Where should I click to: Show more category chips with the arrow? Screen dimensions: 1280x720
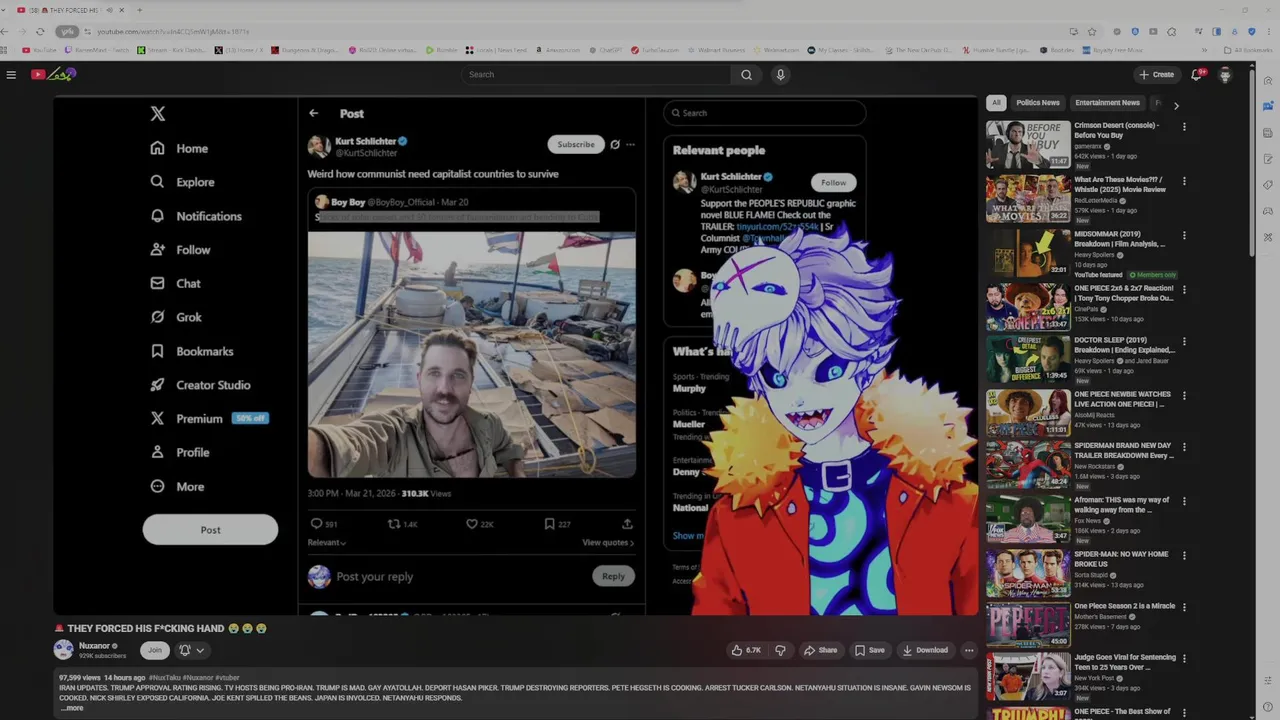pyautogui.click(x=1176, y=105)
